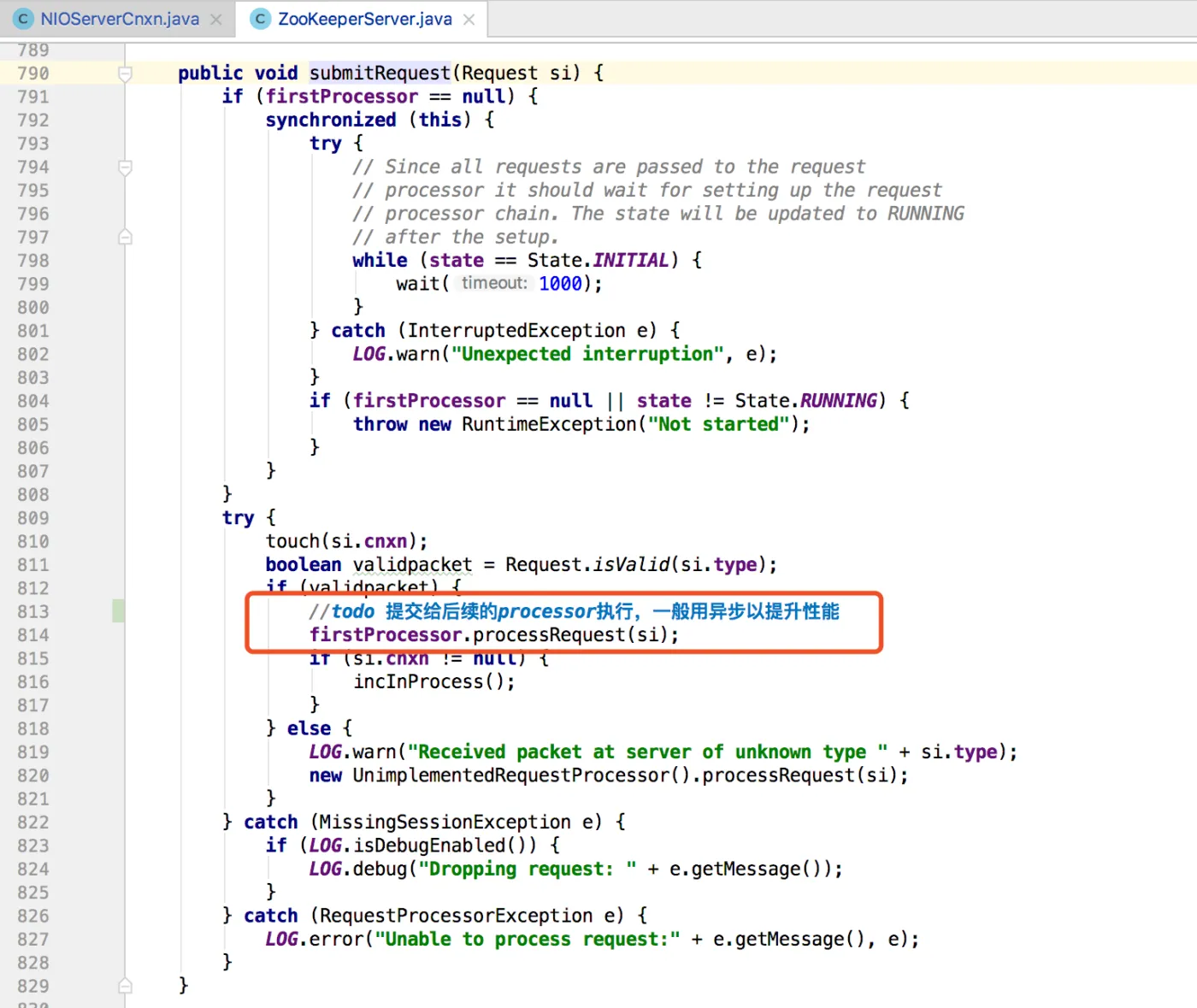Click the timeout: parameter hint

tap(494, 283)
